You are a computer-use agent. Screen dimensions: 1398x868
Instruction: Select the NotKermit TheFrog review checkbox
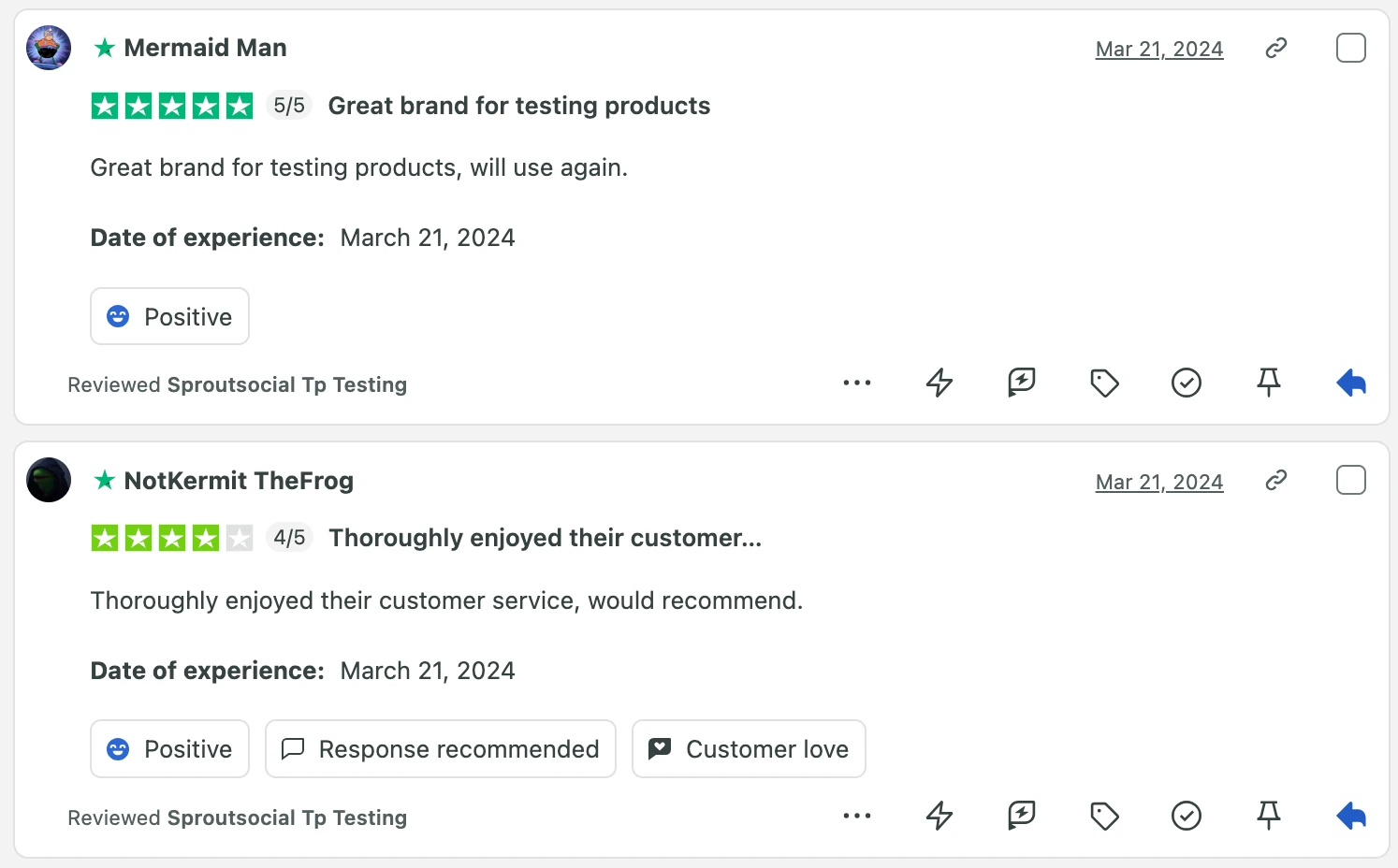tap(1351, 481)
